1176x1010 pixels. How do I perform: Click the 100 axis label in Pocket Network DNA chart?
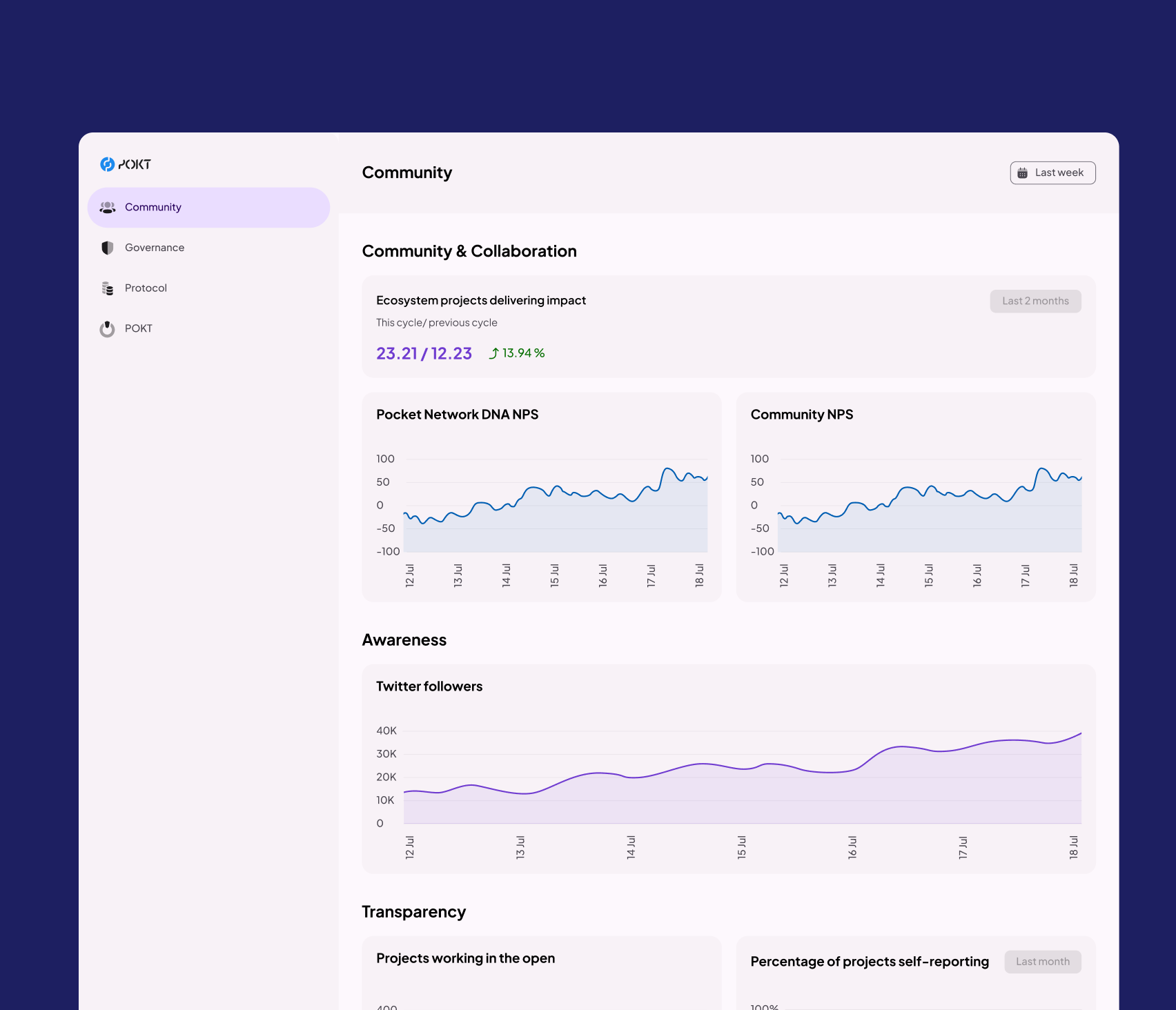(386, 459)
